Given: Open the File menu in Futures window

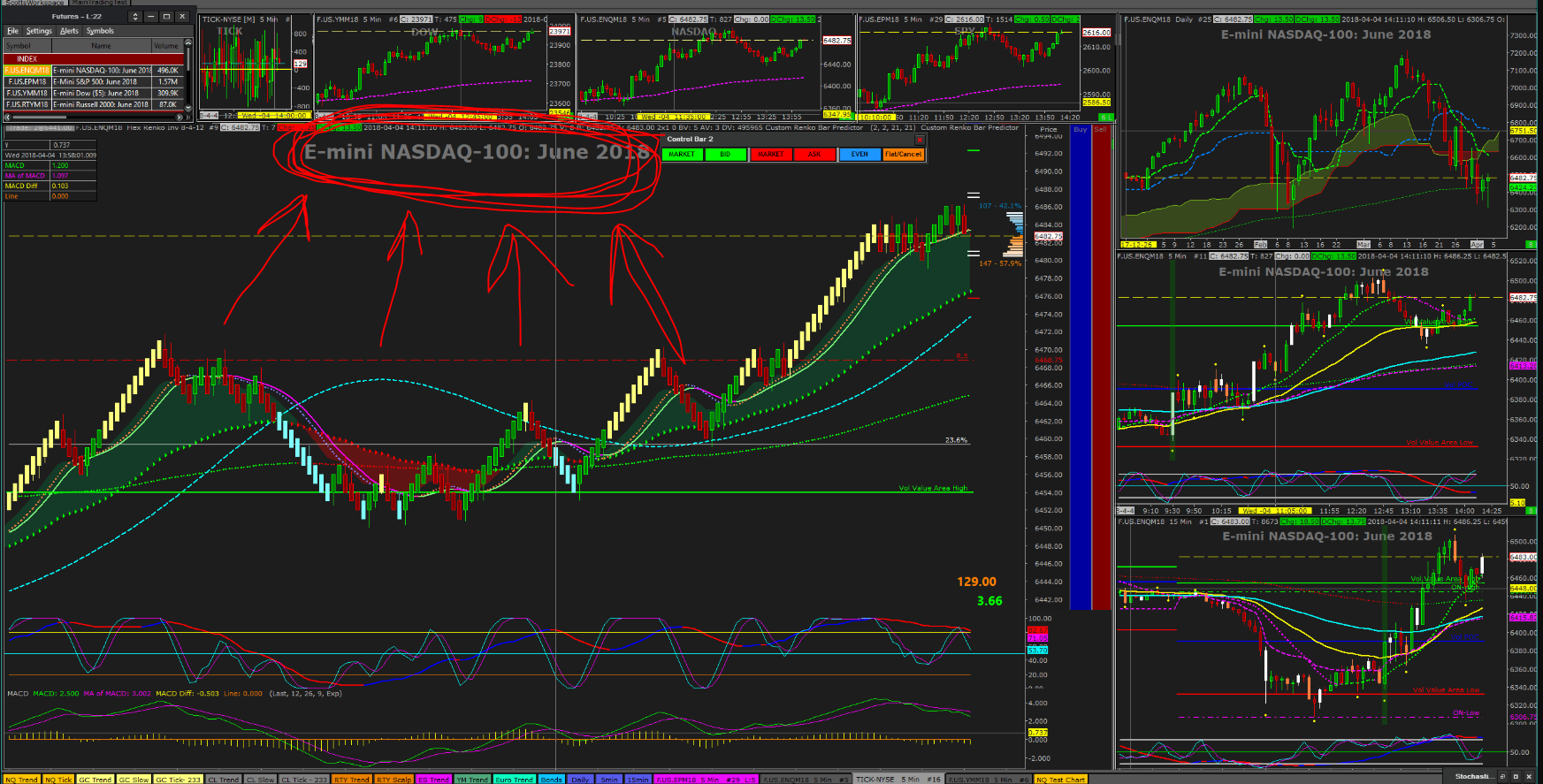Looking at the screenshot, I should [x=12, y=31].
